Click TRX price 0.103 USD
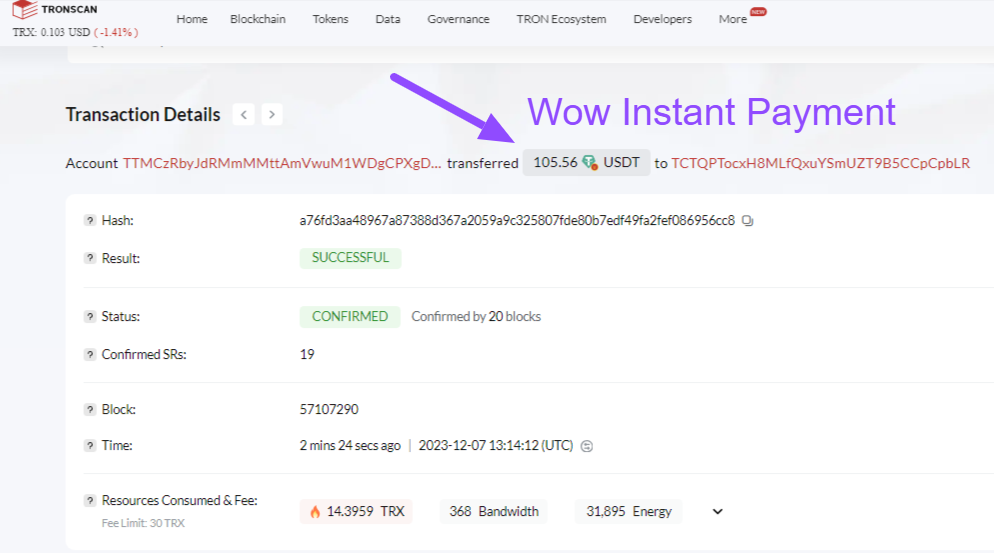This screenshot has height=553, width=994. point(65,32)
